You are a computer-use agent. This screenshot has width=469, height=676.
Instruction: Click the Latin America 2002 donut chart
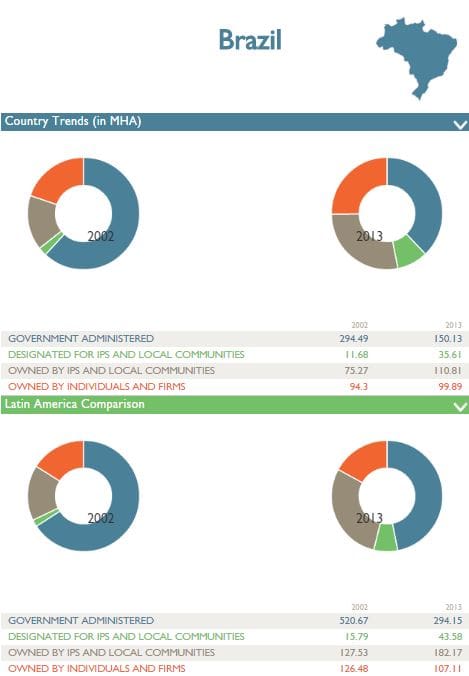click(84, 496)
